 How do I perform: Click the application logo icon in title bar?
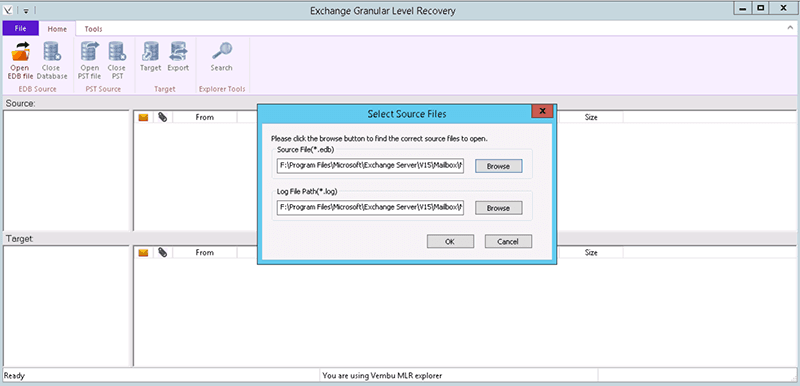click(x=8, y=11)
